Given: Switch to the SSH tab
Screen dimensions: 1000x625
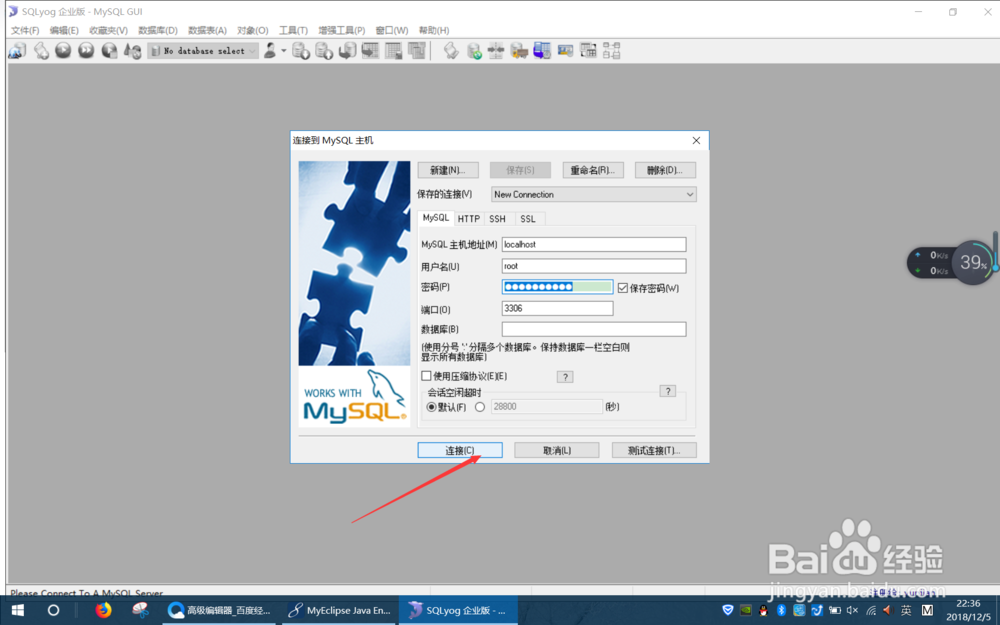Looking at the screenshot, I should coord(497,218).
